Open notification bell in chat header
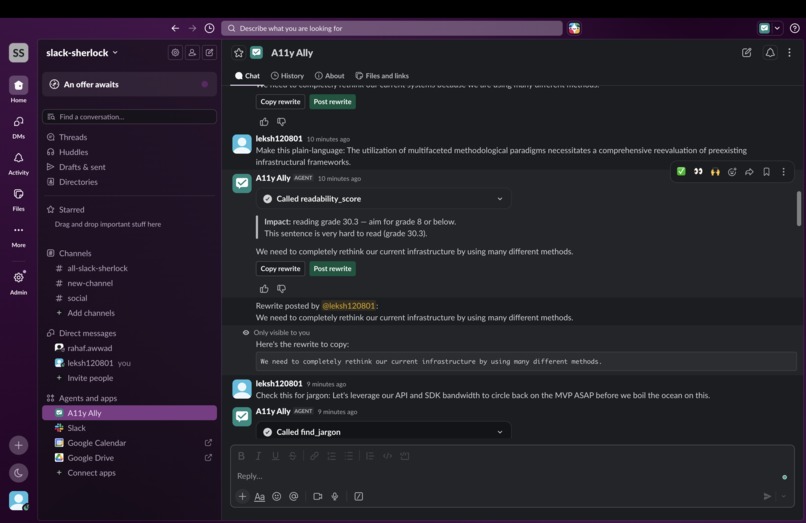The height and width of the screenshot is (523, 806). tap(770, 52)
